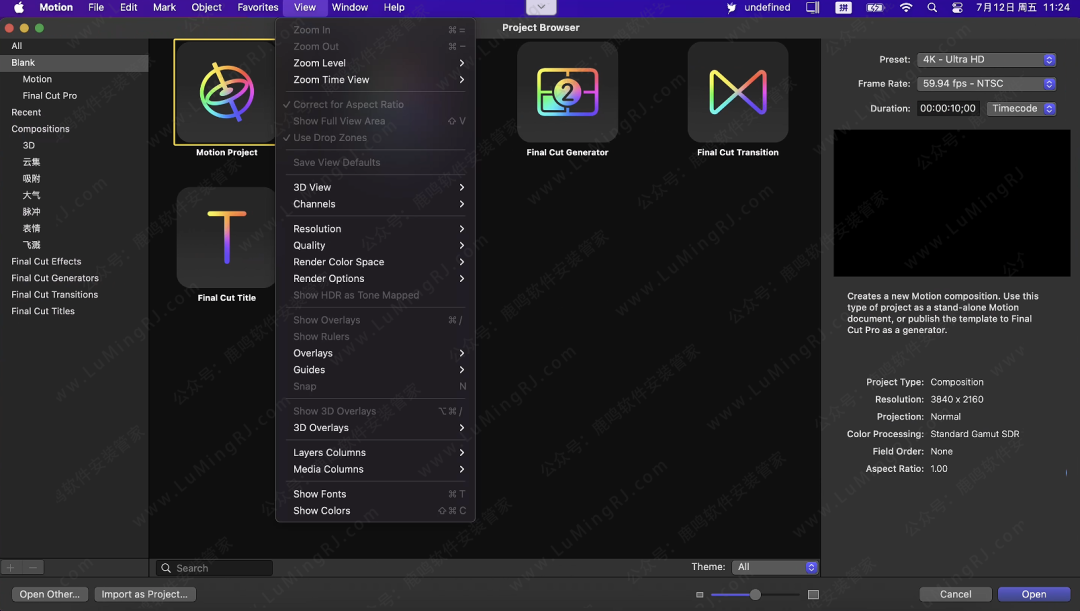Change the Timecode duration format dropdown
1080x611 pixels.
click(1021, 108)
